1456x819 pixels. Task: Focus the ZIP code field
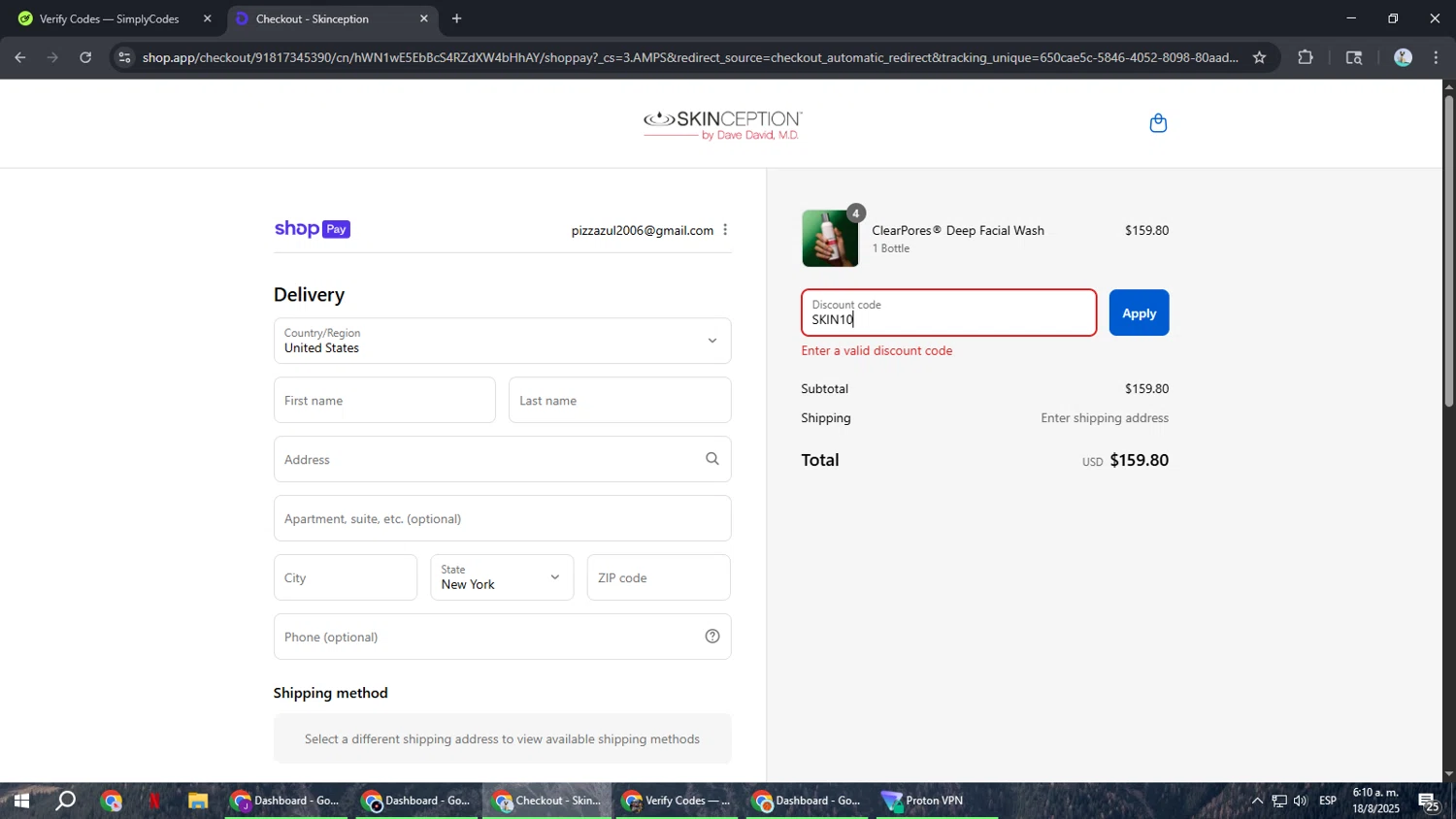(x=658, y=577)
